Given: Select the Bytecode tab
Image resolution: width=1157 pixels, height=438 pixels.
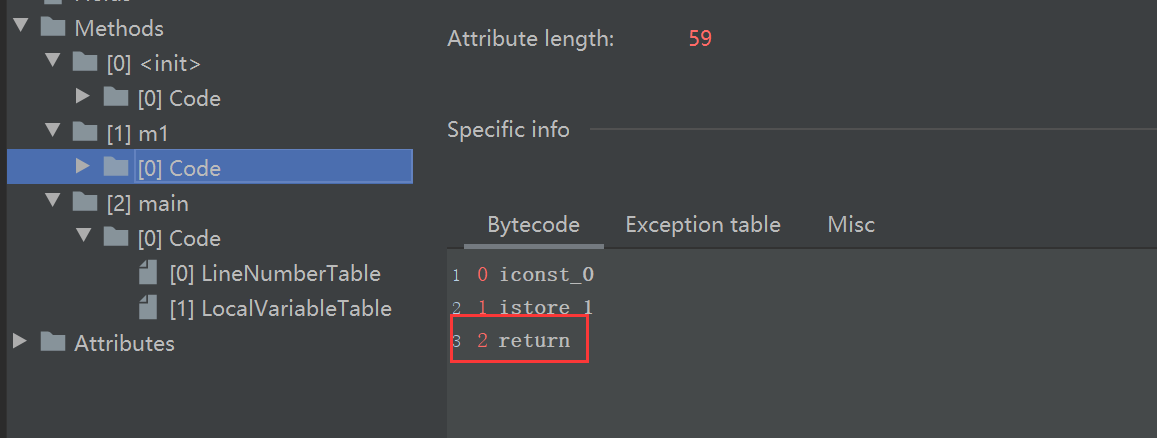Looking at the screenshot, I should pos(533,225).
